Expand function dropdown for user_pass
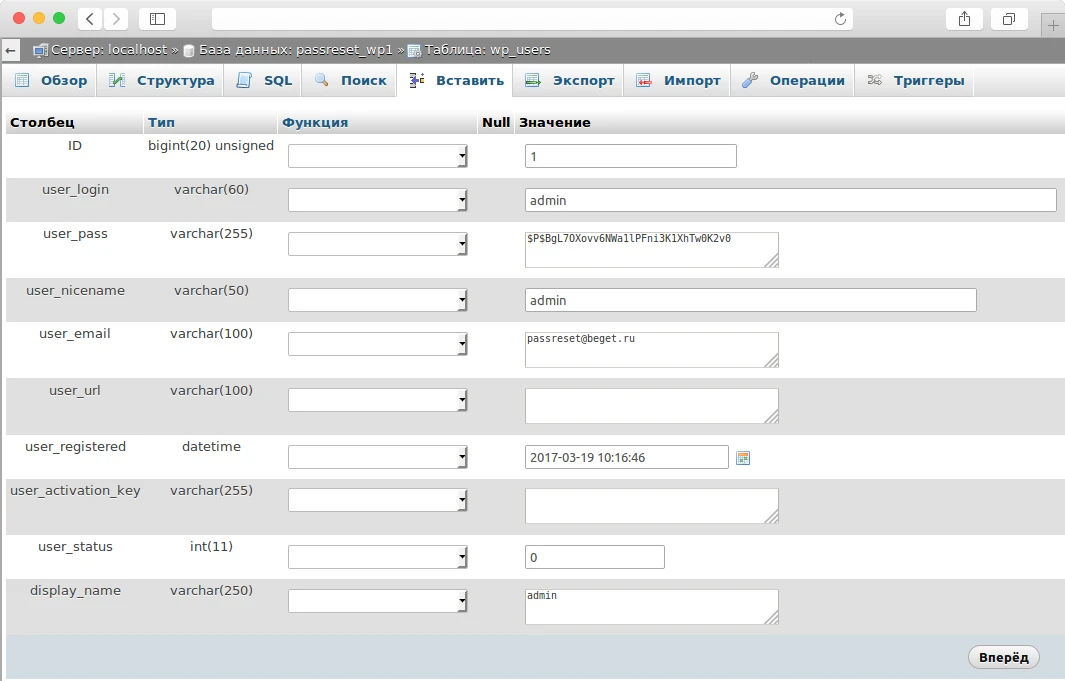Screen dimensions: 1065x681 [x=378, y=244]
